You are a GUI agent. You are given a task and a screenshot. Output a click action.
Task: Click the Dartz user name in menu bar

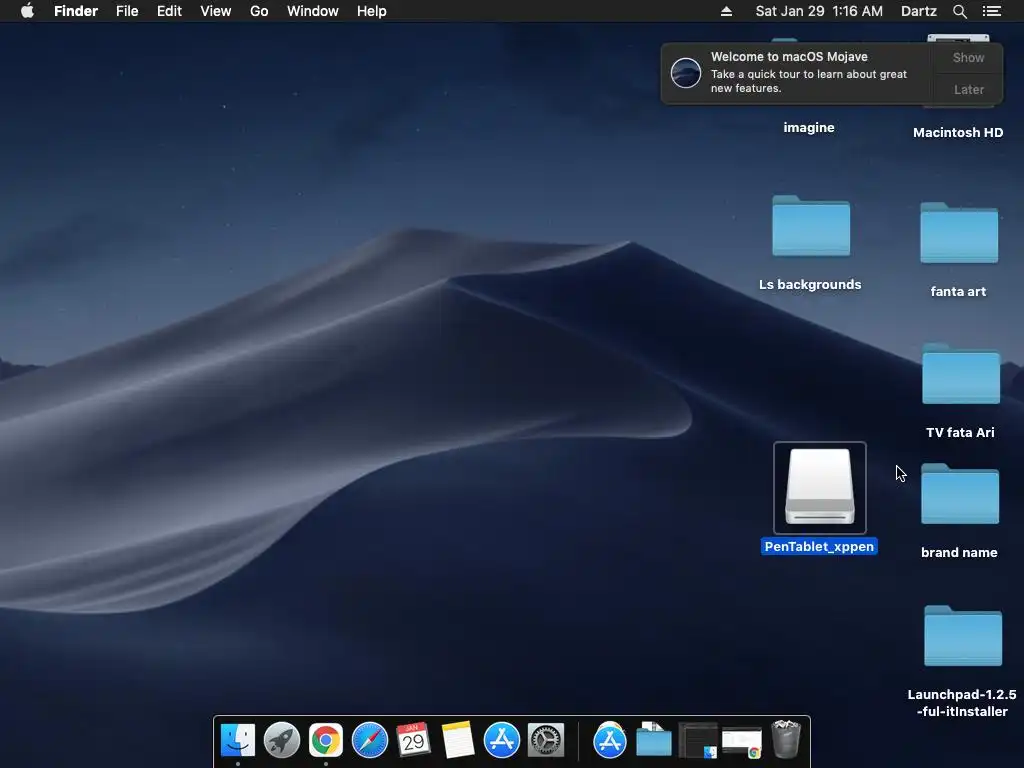pyautogui.click(x=918, y=11)
